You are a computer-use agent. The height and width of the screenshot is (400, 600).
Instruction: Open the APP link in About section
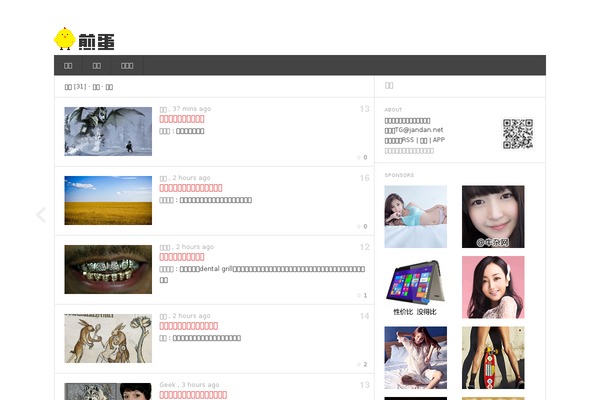[x=439, y=140]
